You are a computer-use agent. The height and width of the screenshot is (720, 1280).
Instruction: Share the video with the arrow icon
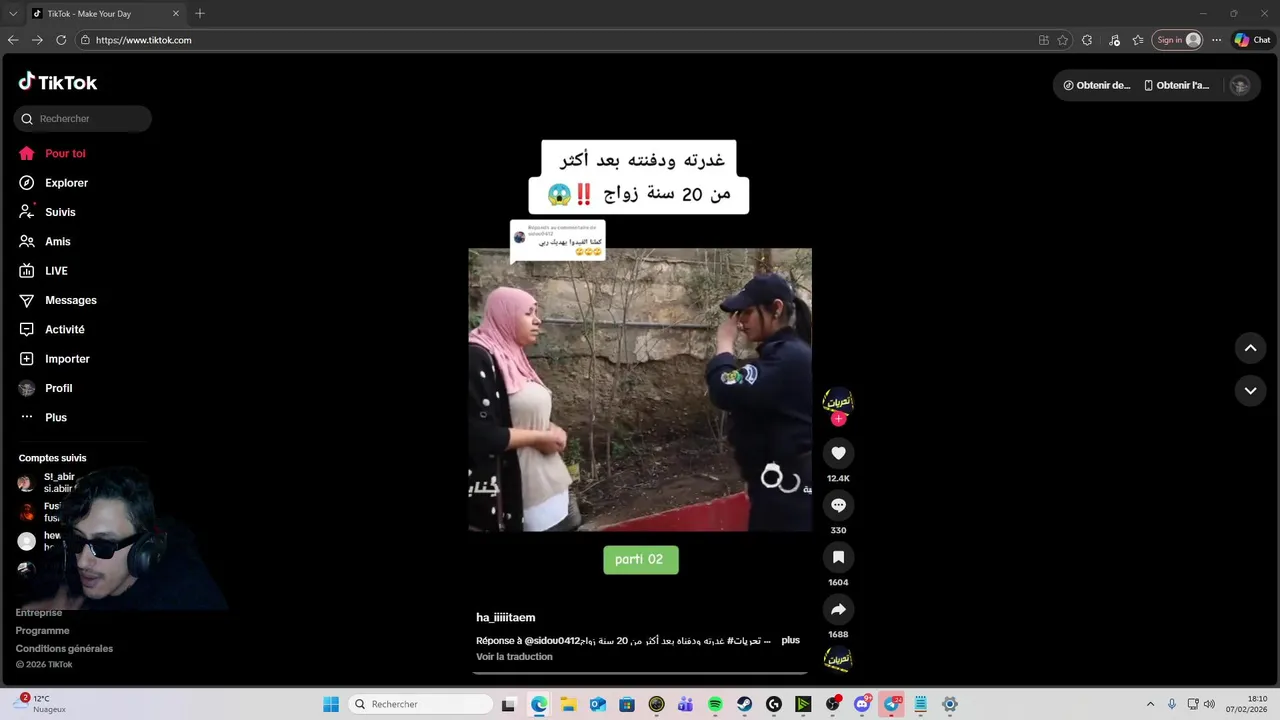tap(838, 609)
